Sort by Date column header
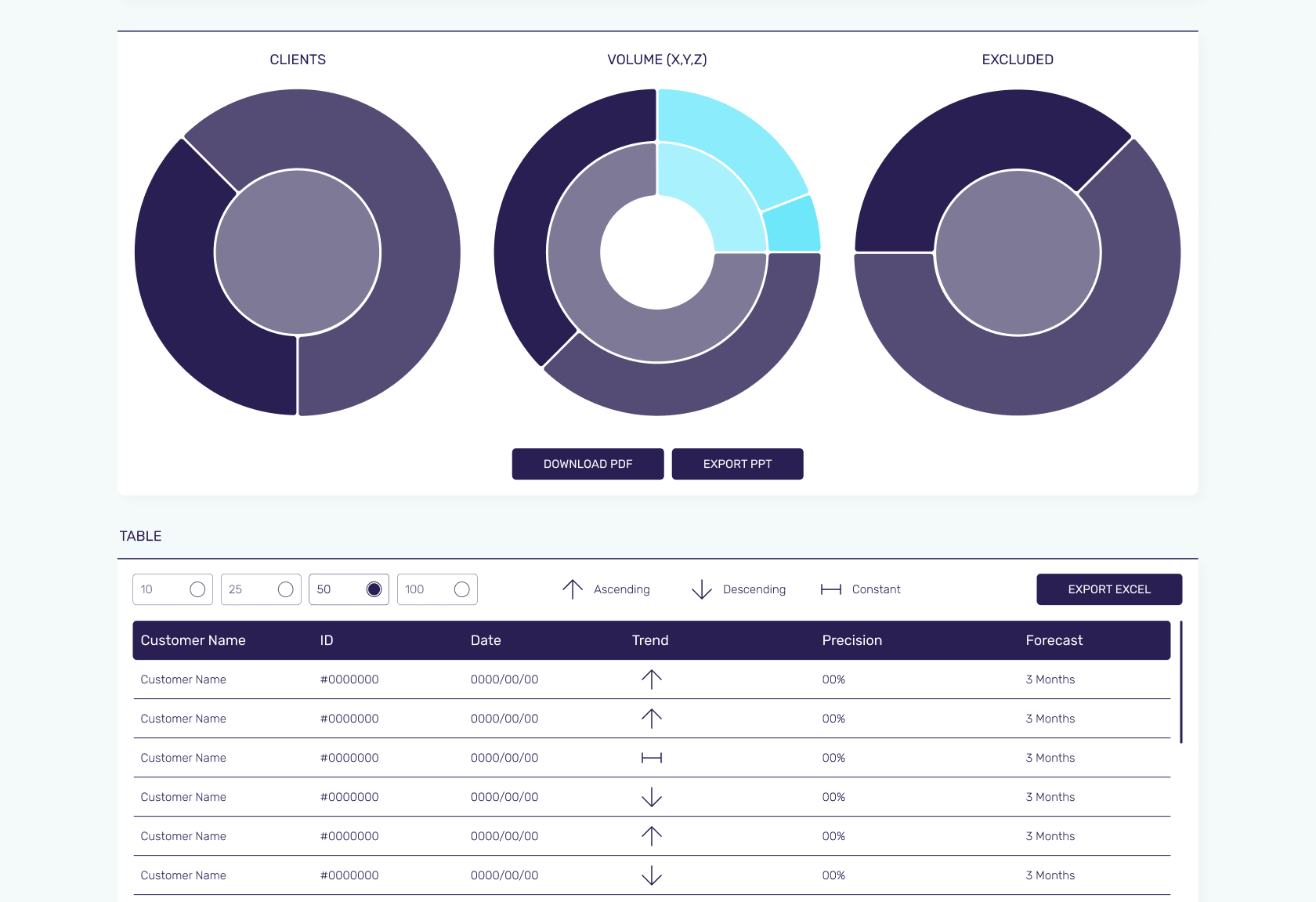Screen dimensions: 1316x902 tap(486, 640)
